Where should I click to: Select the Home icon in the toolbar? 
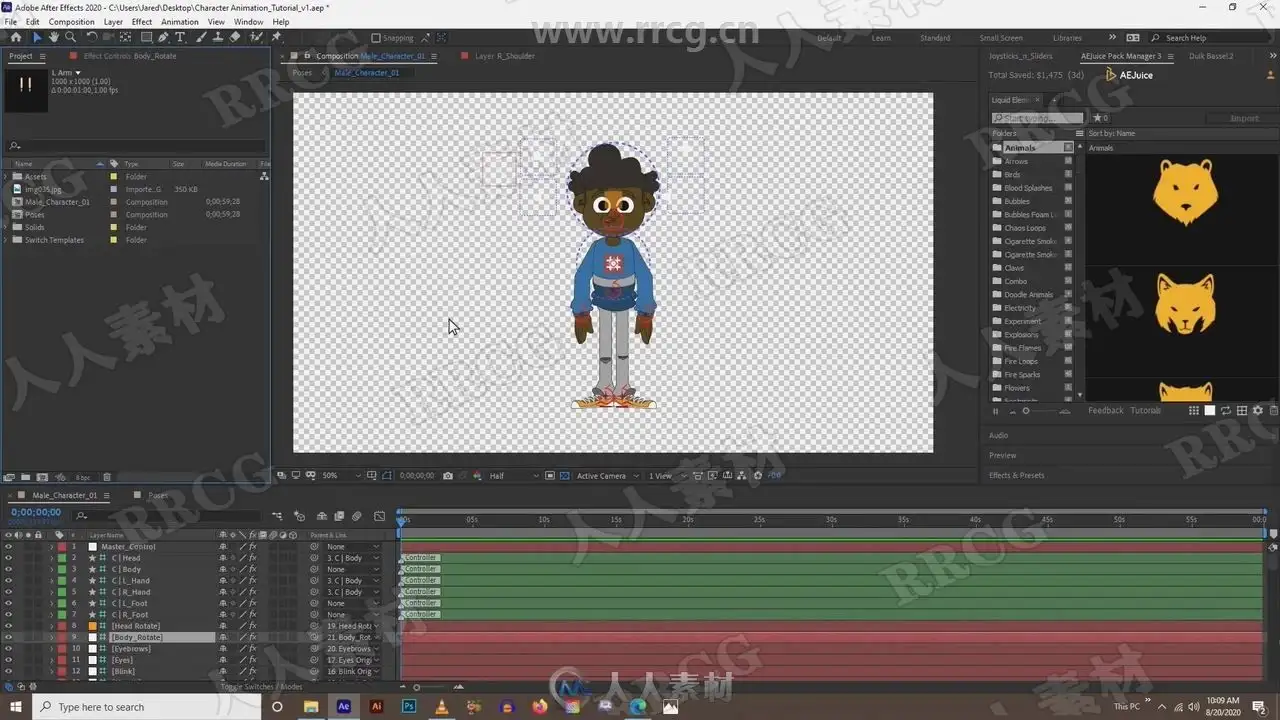15,37
